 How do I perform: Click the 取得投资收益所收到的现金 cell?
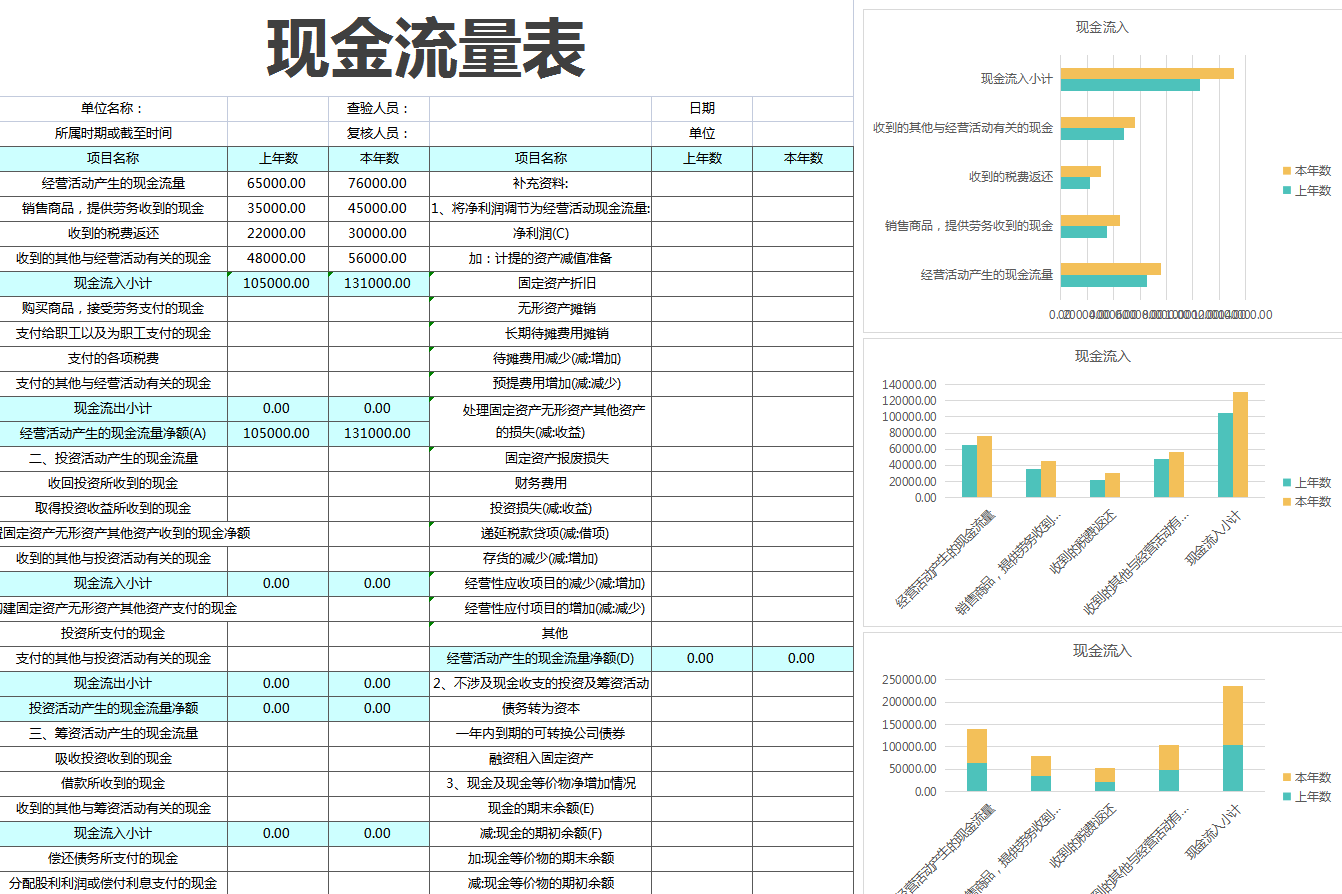[x=113, y=508]
